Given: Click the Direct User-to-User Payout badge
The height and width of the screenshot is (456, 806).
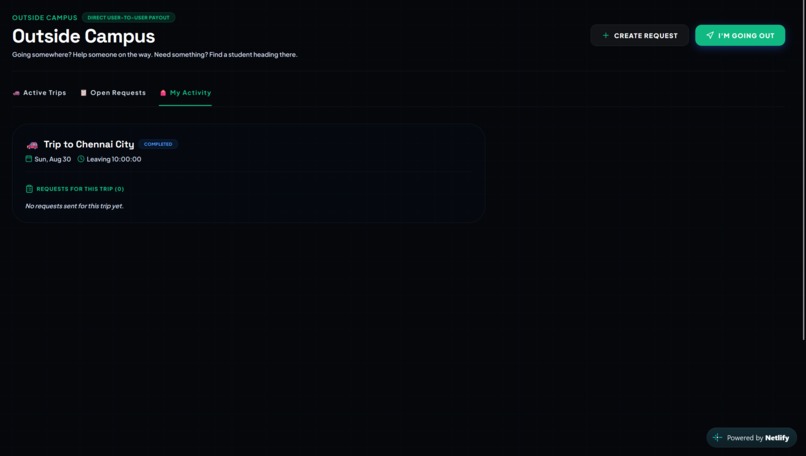Looking at the screenshot, I should tap(129, 17).
